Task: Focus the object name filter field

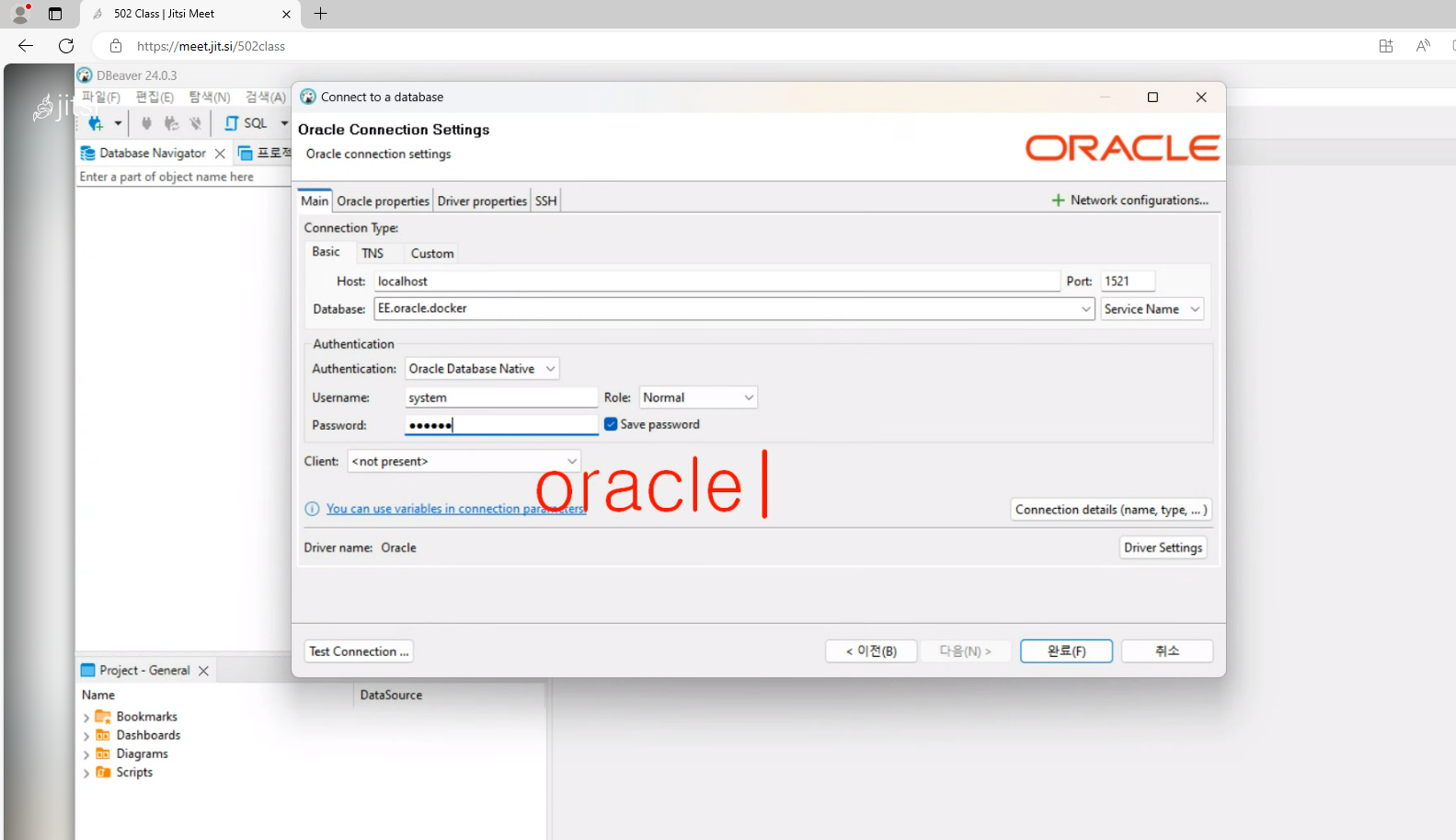Action: (184, 177)
